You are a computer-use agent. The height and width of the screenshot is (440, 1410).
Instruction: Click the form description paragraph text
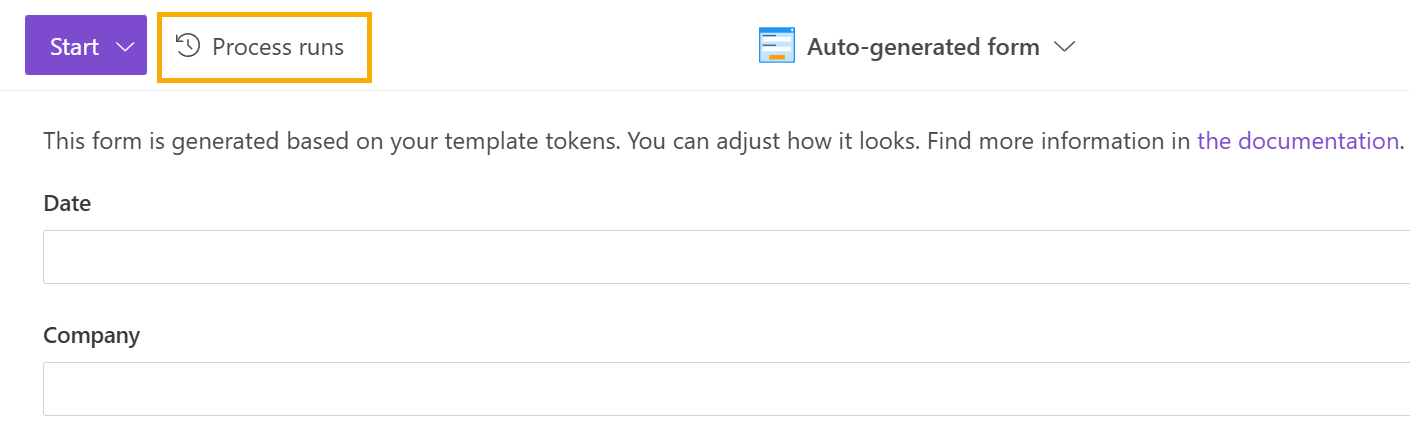724,141
